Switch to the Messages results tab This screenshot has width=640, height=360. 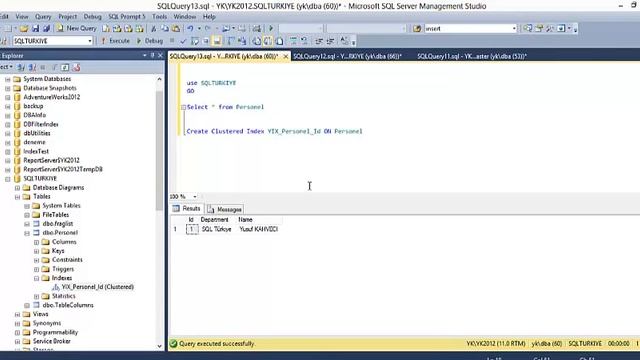[225, 209]
